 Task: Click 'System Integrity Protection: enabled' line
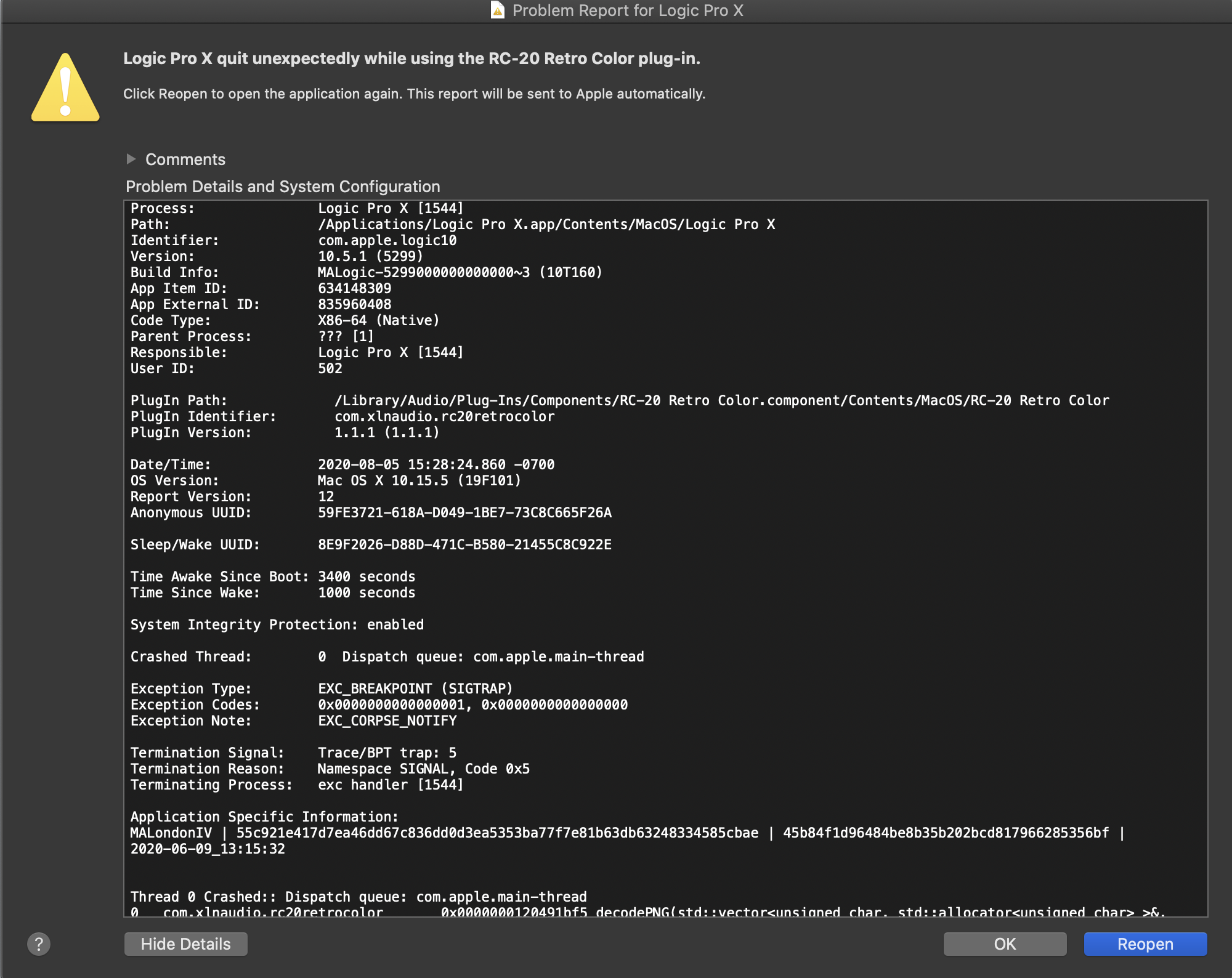click(277, 624)
